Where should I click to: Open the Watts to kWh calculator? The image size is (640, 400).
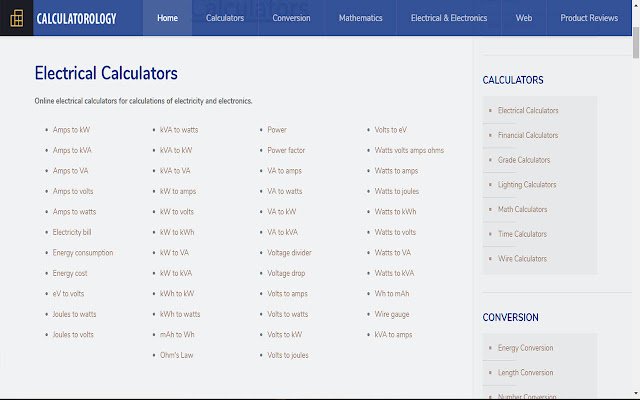(x=396, y=211)
